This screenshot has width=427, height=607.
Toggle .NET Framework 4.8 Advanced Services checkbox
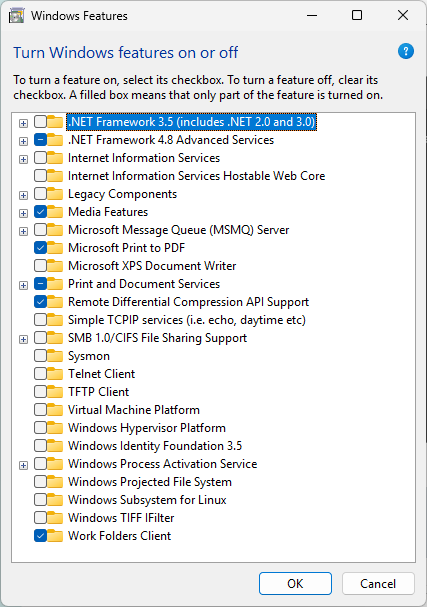click(40, 140)
